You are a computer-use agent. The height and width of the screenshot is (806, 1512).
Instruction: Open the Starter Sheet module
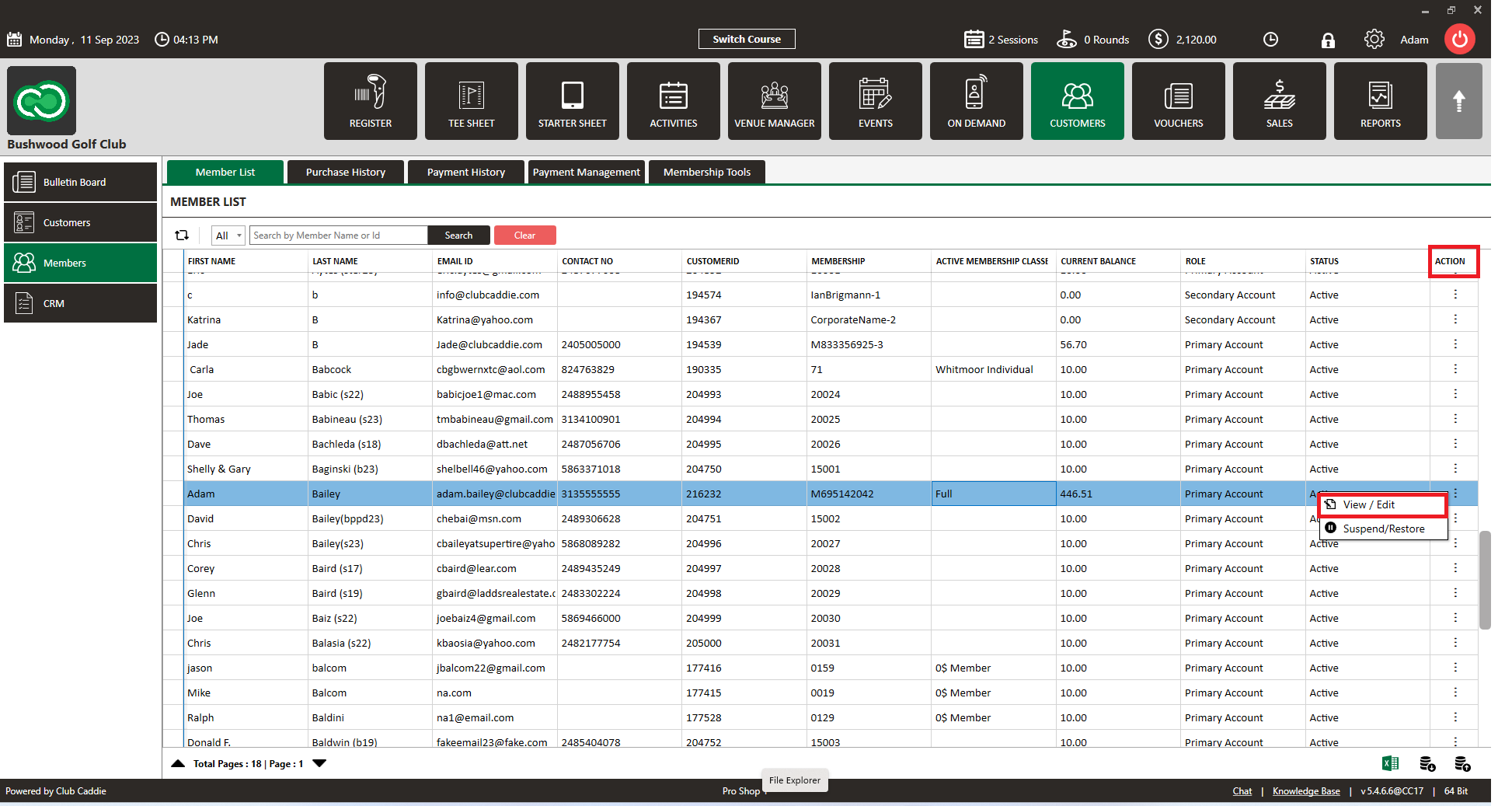coord(572,101)
